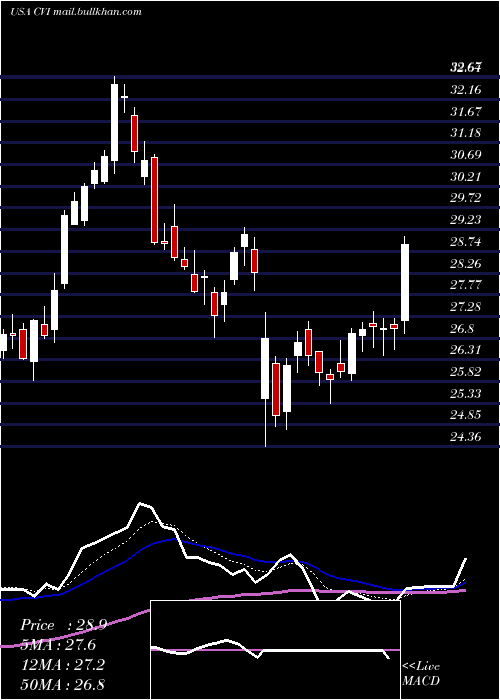Click the USA CVI mail.bullkhan.com title text

click(76, 12)
